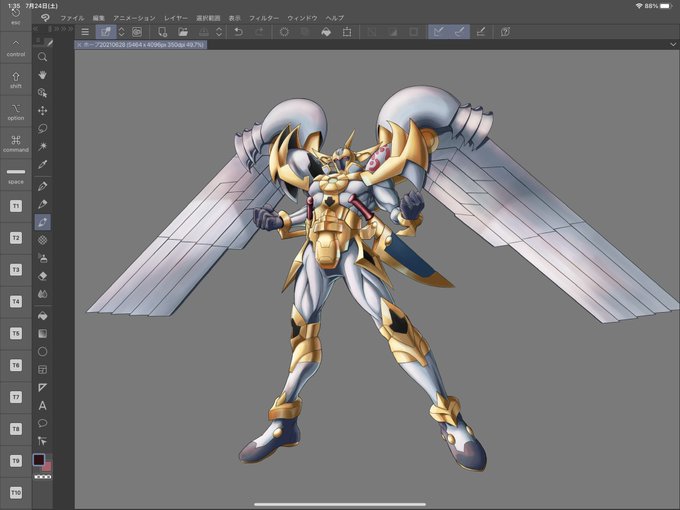
Task: Pick the pink sub color swatch
Action: pos(46,467)
